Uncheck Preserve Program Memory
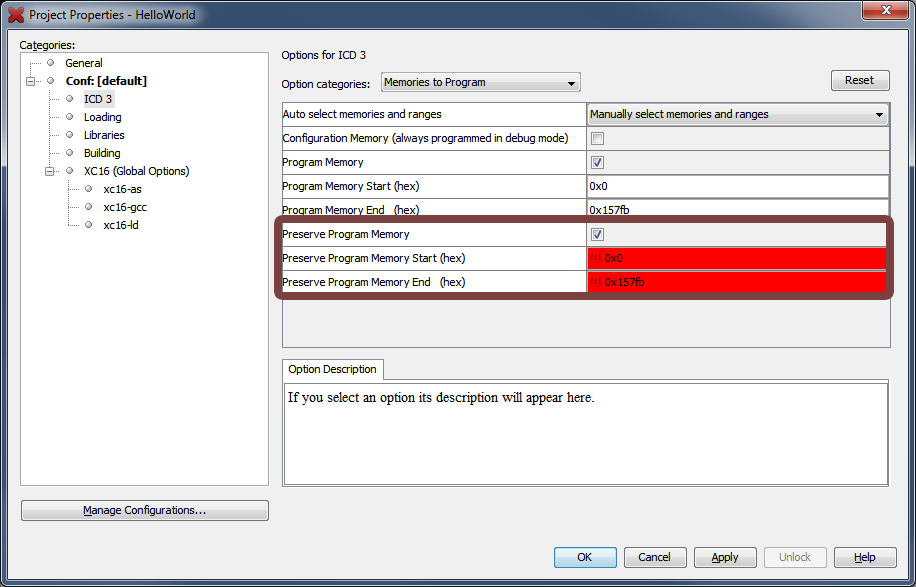 (x=597, y=234)
